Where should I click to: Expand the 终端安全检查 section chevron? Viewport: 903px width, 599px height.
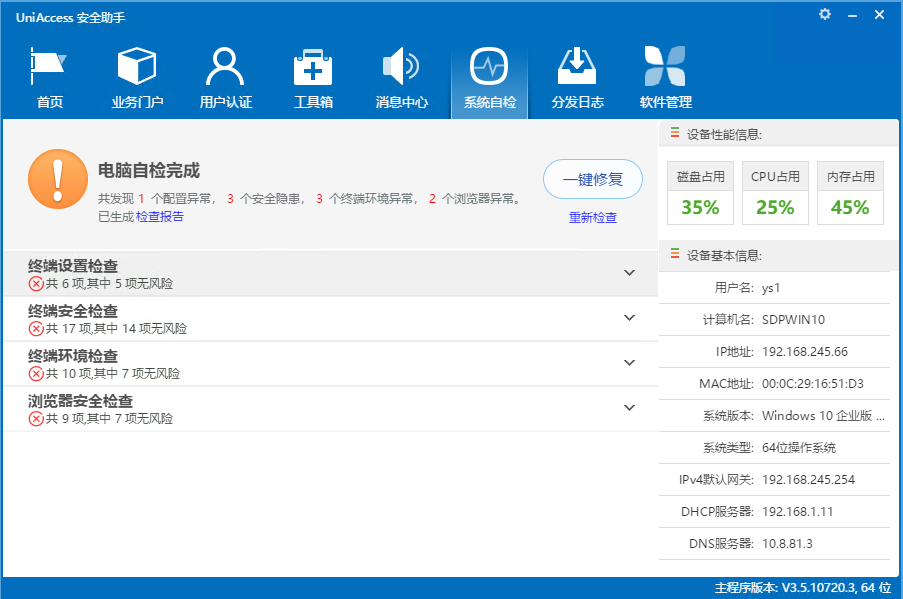coord(629,318)
